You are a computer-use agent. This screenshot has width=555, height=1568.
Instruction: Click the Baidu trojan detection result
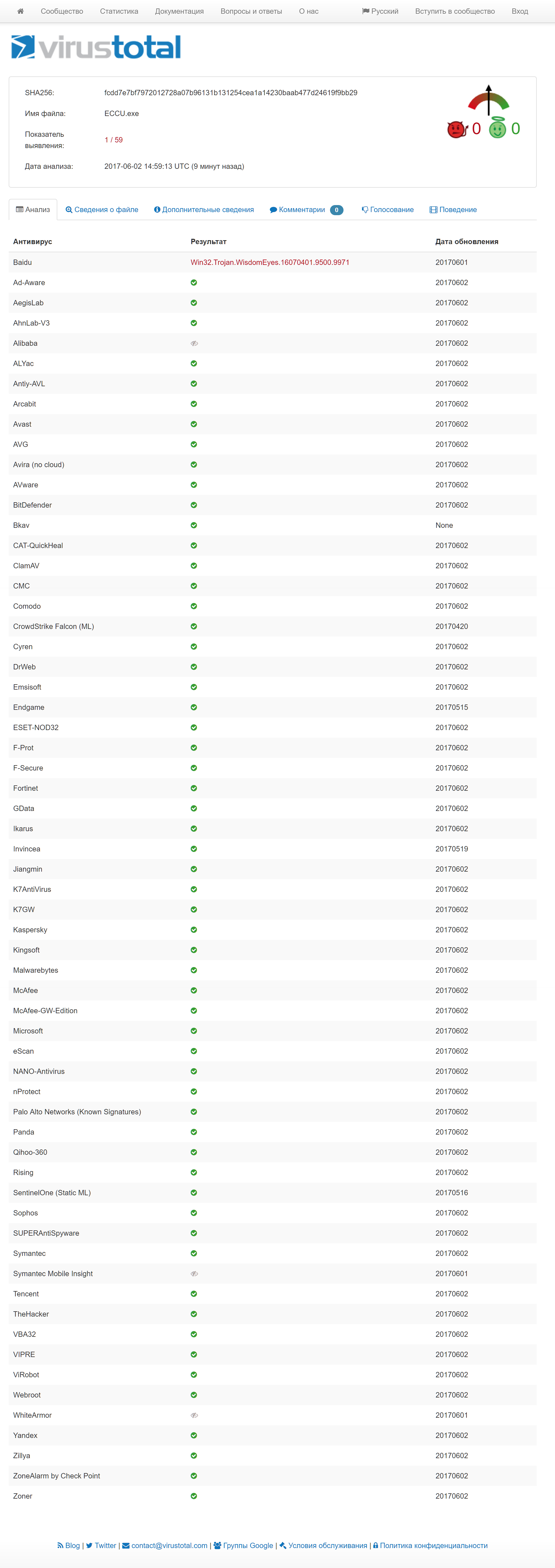[x=270, y=262]
